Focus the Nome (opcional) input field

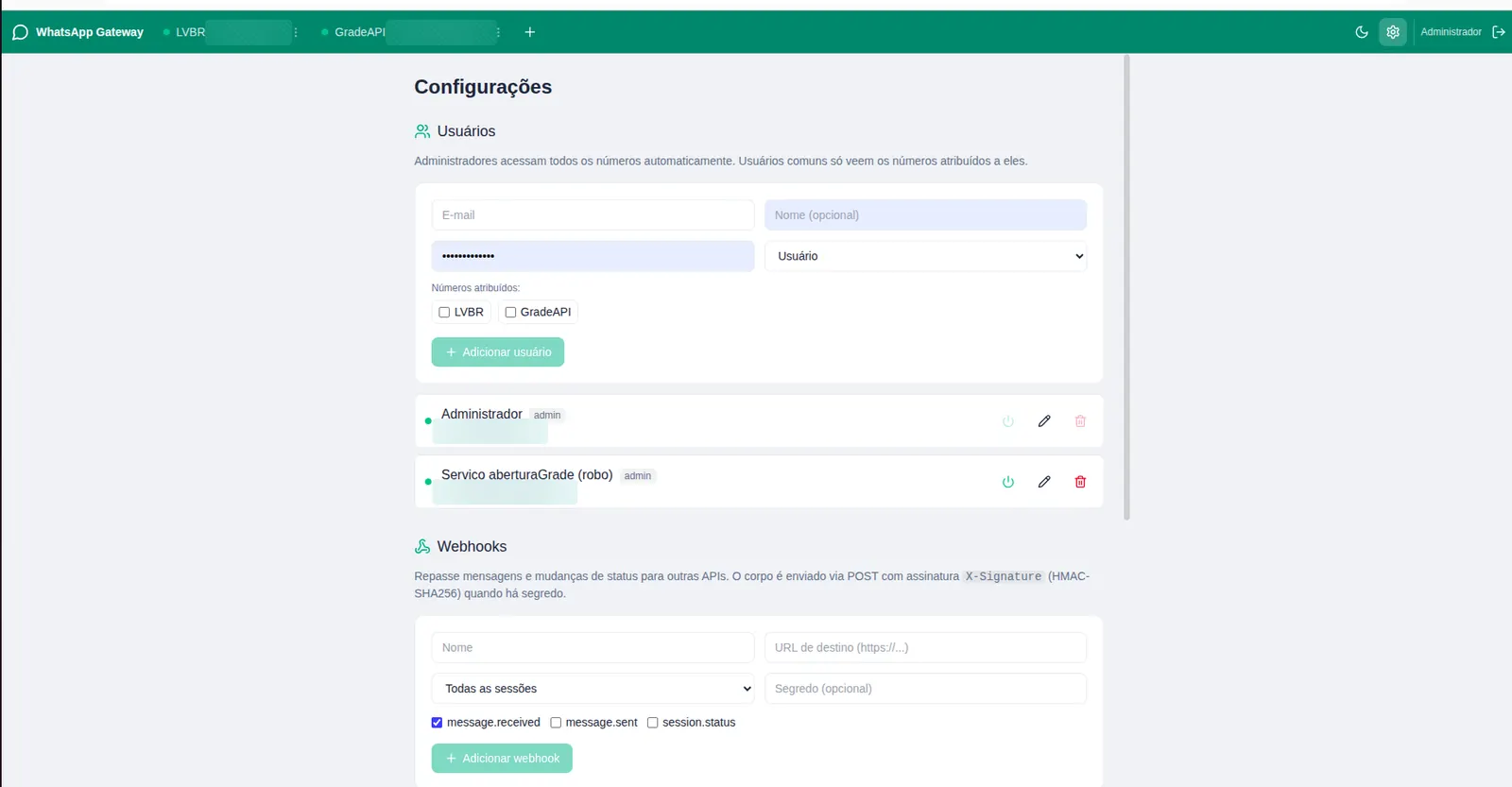[925, 214]
